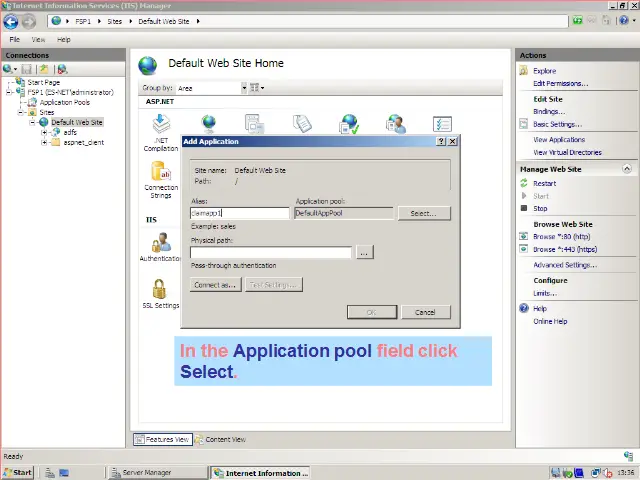The image size is (640, 480).
Task: Open the File menu
Action: coord(14,40)
